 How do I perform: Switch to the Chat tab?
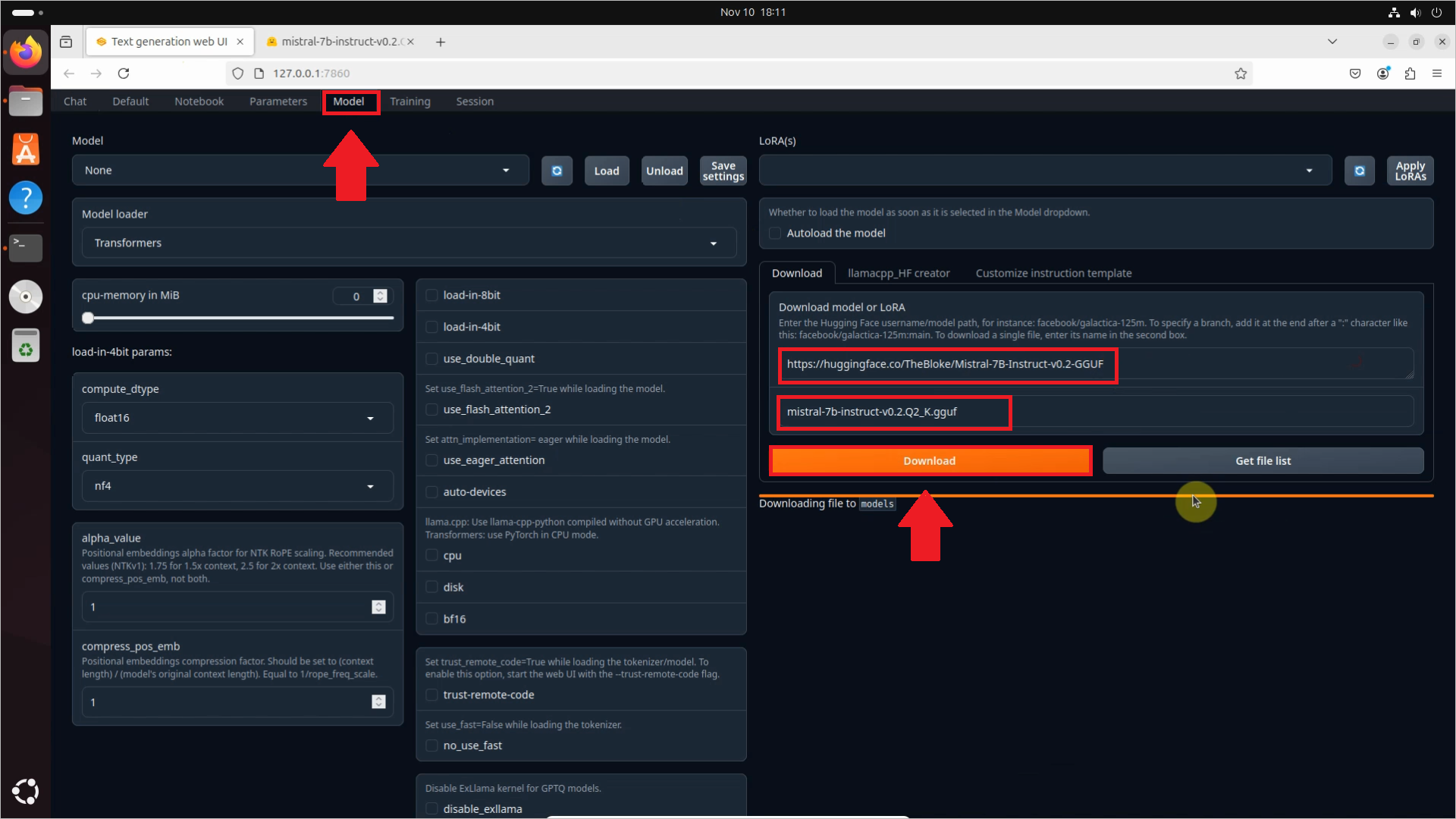click(75, 102)
